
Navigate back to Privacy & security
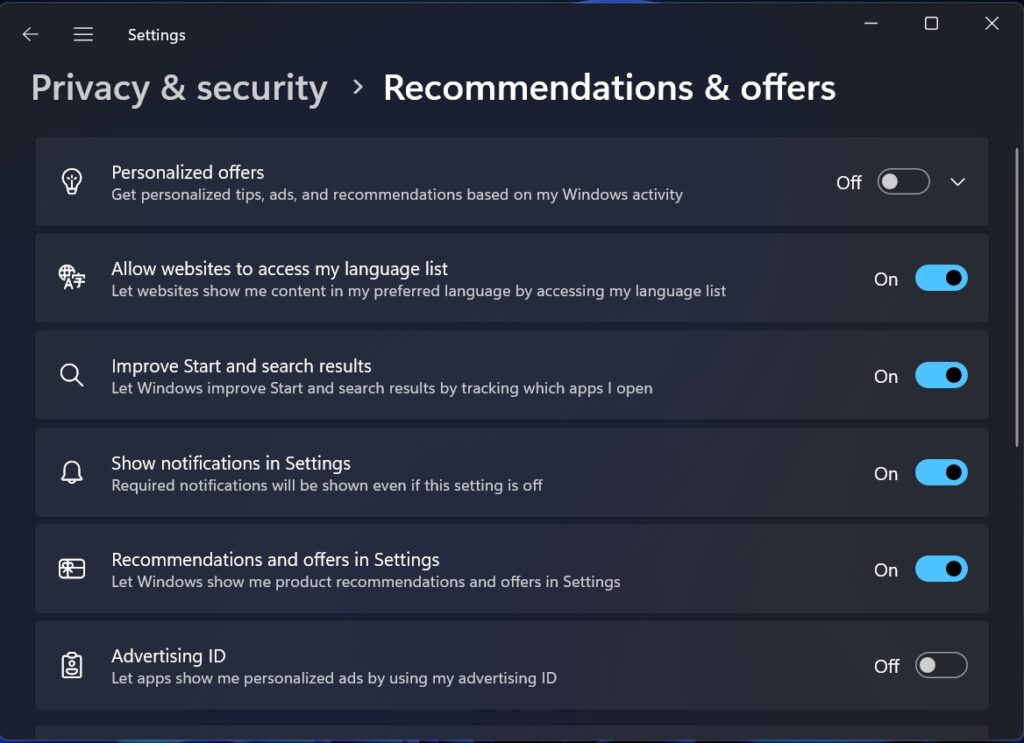click(178, 88)
